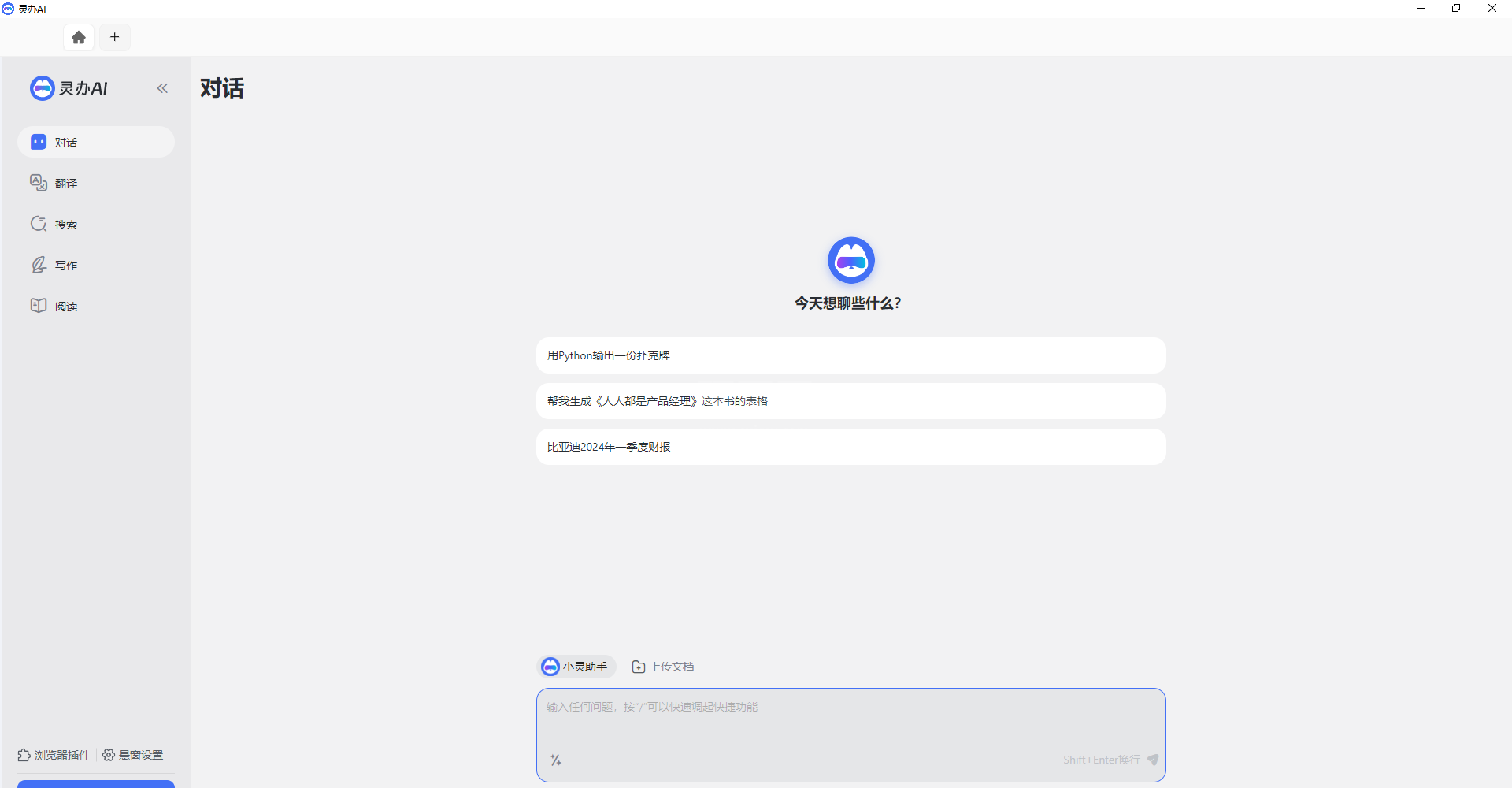This screenshot has width=1512, height=788.
Task: Collapse the sidebar with double chevron
Action: point(162,88)
